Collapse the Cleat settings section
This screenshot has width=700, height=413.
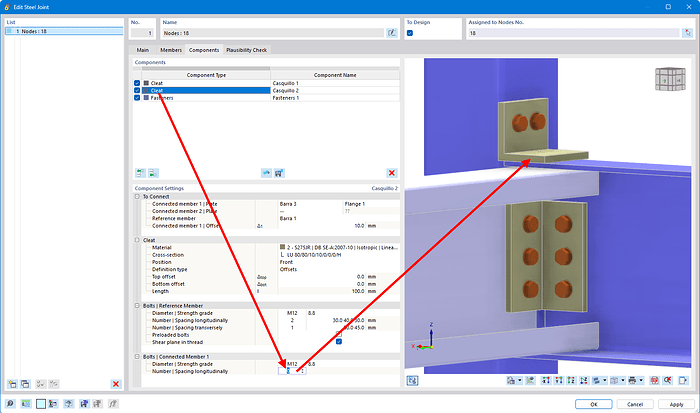pos(136,240)
